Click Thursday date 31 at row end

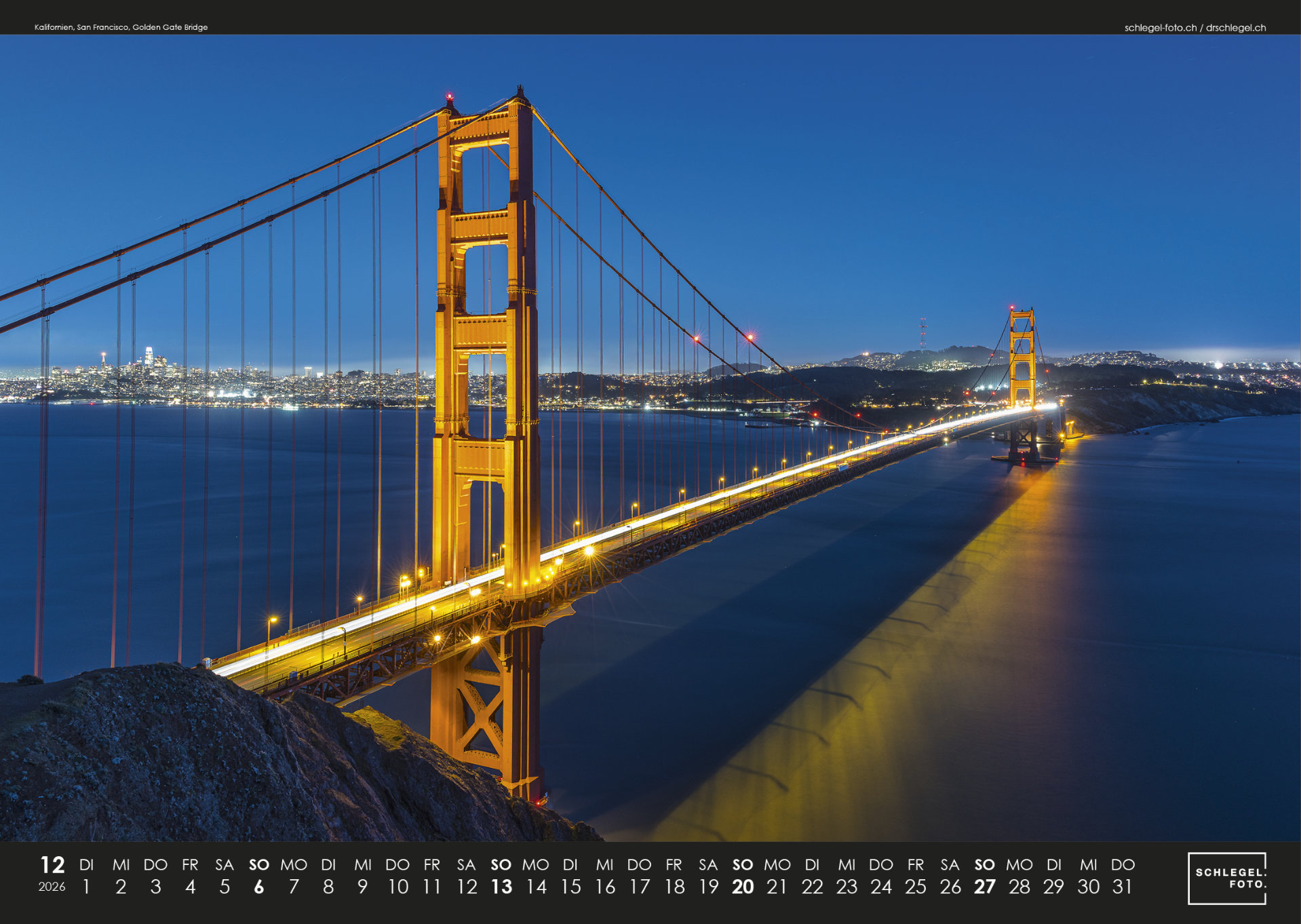pyautogui.click(x=1123, y=886)
